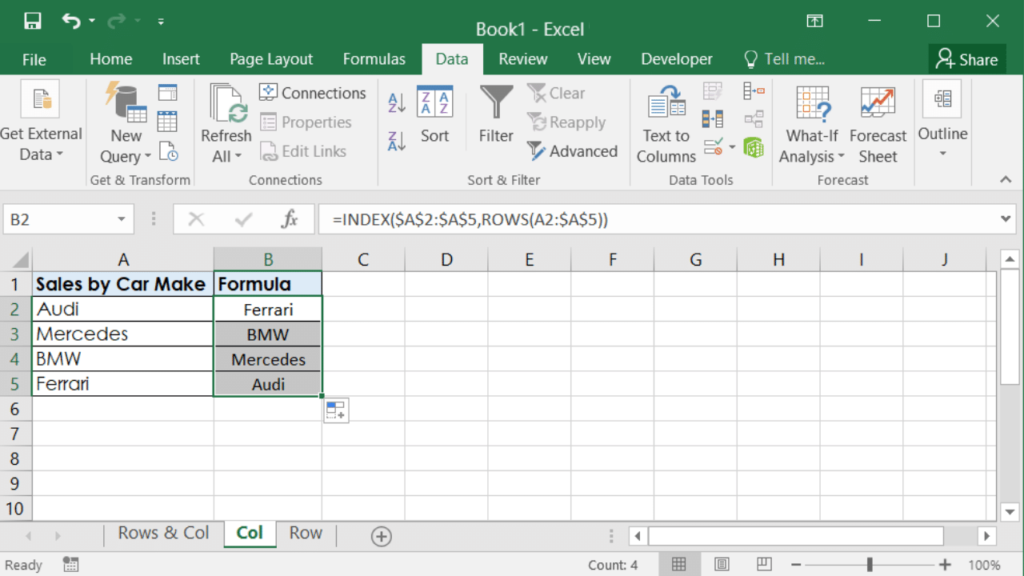The width and height of the screenshot is (1024, 576).
Task: Select cell A3 containing Mercedes
Action: (122, 334)
